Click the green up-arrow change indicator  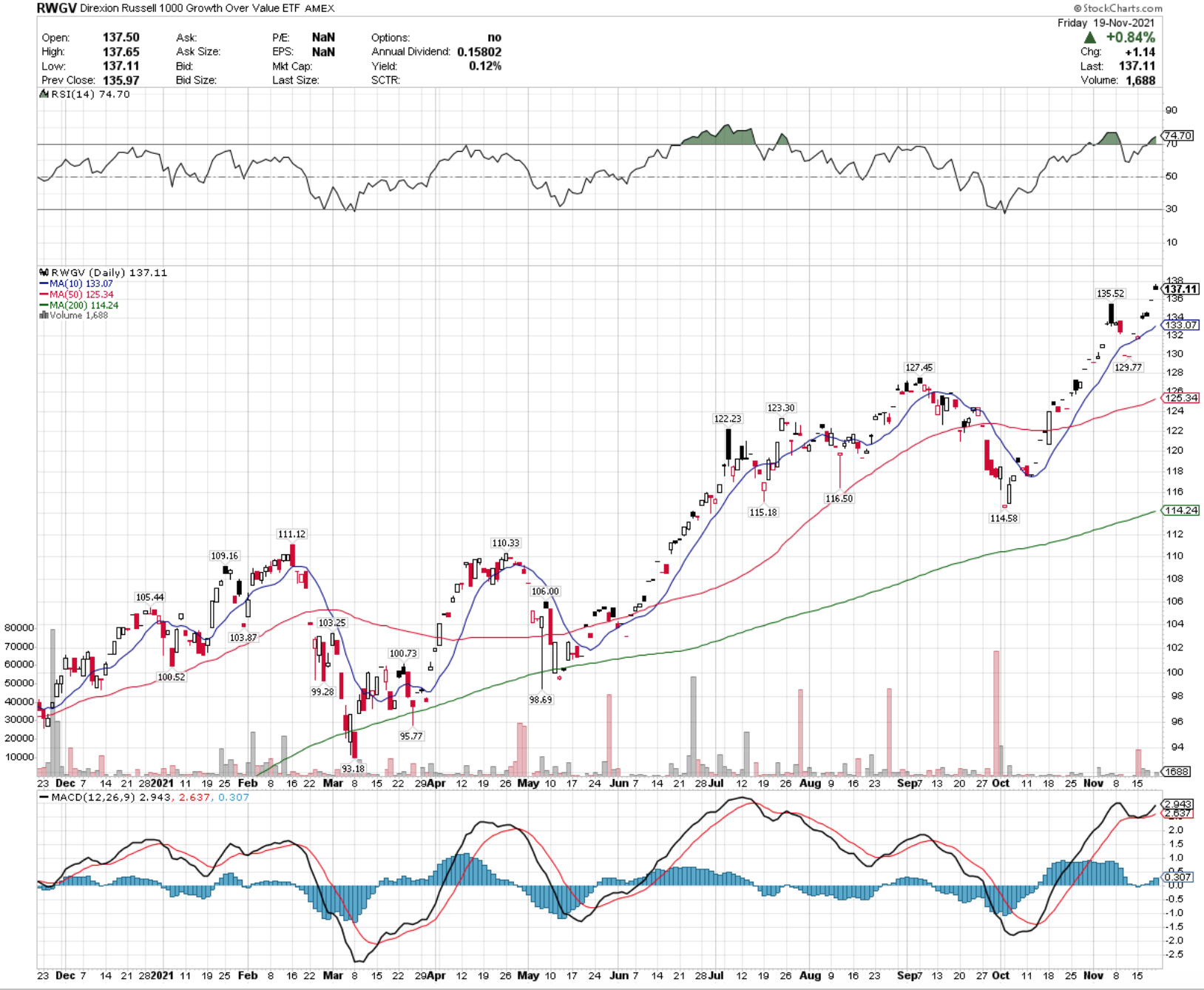1089,37
